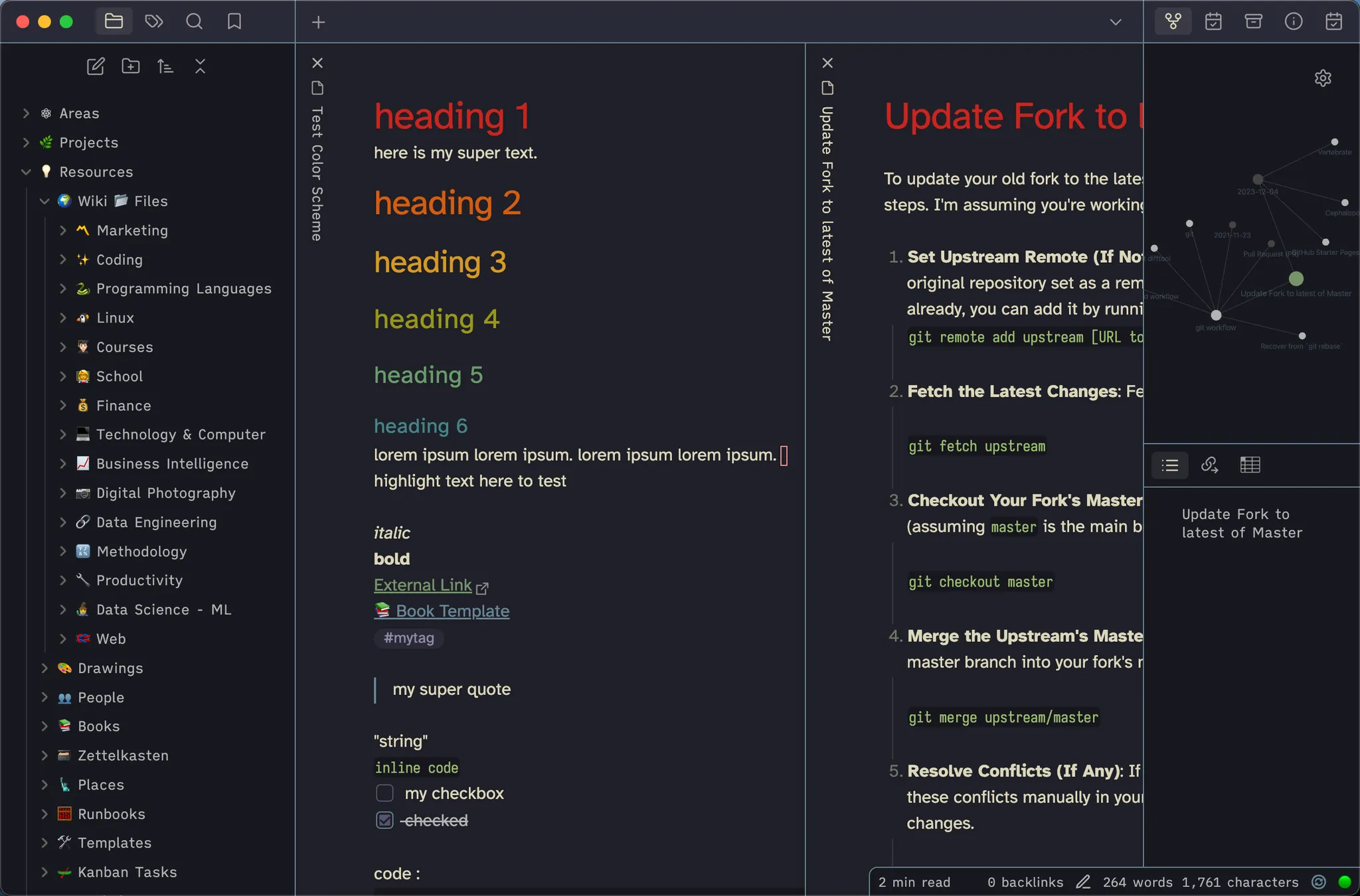
Task: Open the search magnifier in the sidebar
Action: point(194,22)
